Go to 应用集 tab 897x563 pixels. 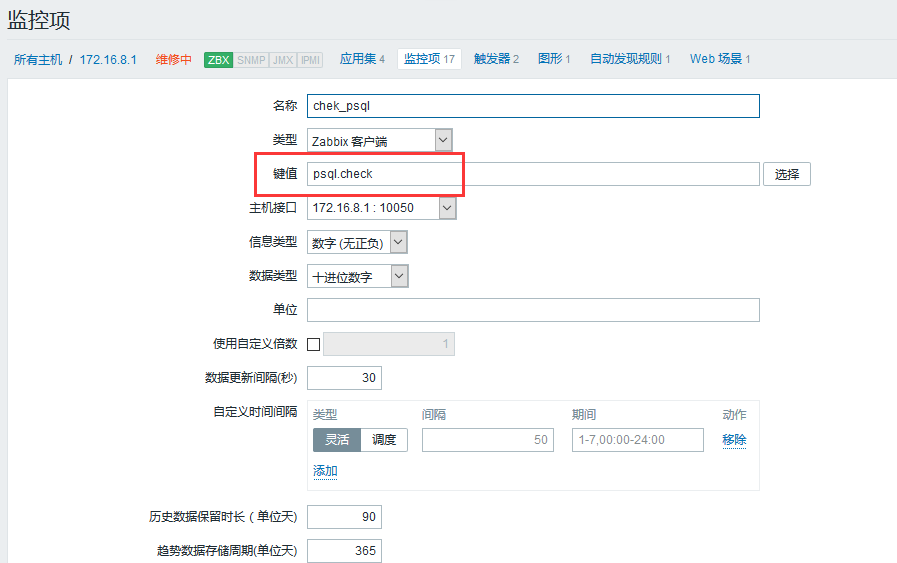coord(362,59)
